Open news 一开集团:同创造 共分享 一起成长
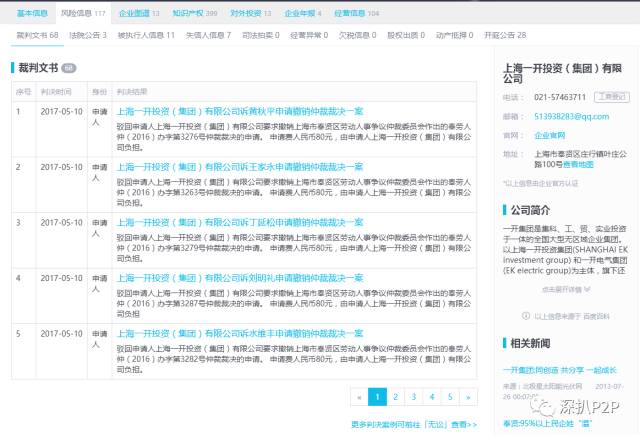The height and width of the screenshot is (435, 640). 560,370
